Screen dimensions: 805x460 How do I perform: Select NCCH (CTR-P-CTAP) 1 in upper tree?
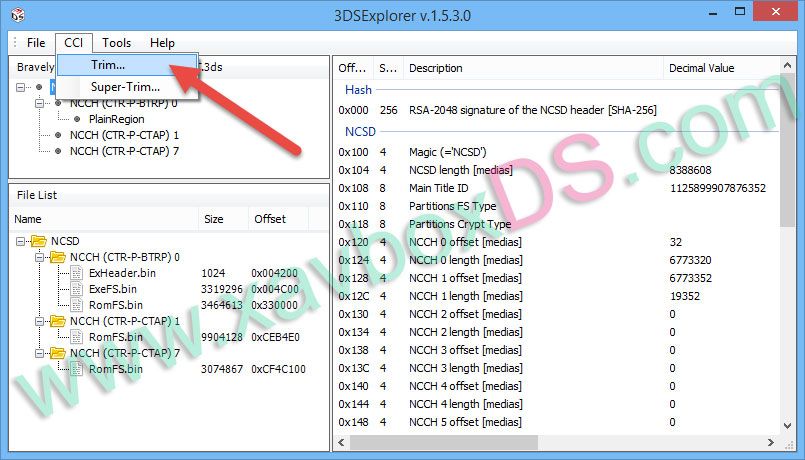pyautogui.click(x=124, y=135)
